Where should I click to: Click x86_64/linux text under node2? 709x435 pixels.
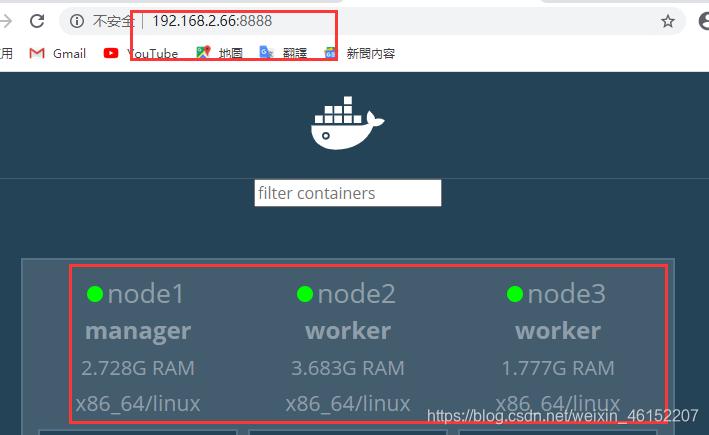348,403
